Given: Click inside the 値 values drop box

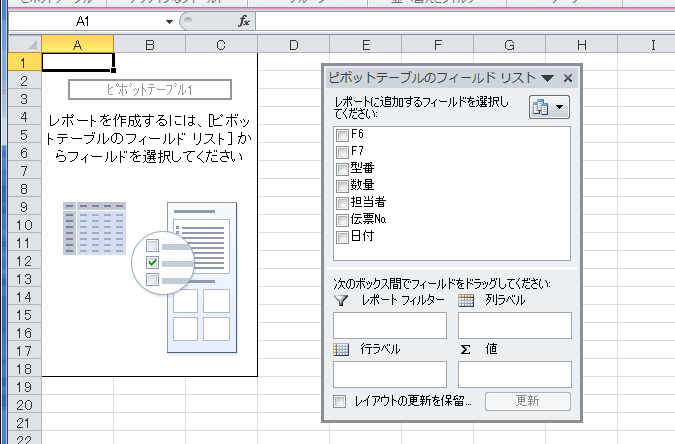Looking at the screenshot, I should pyautogui.click(x=514, y=374).
